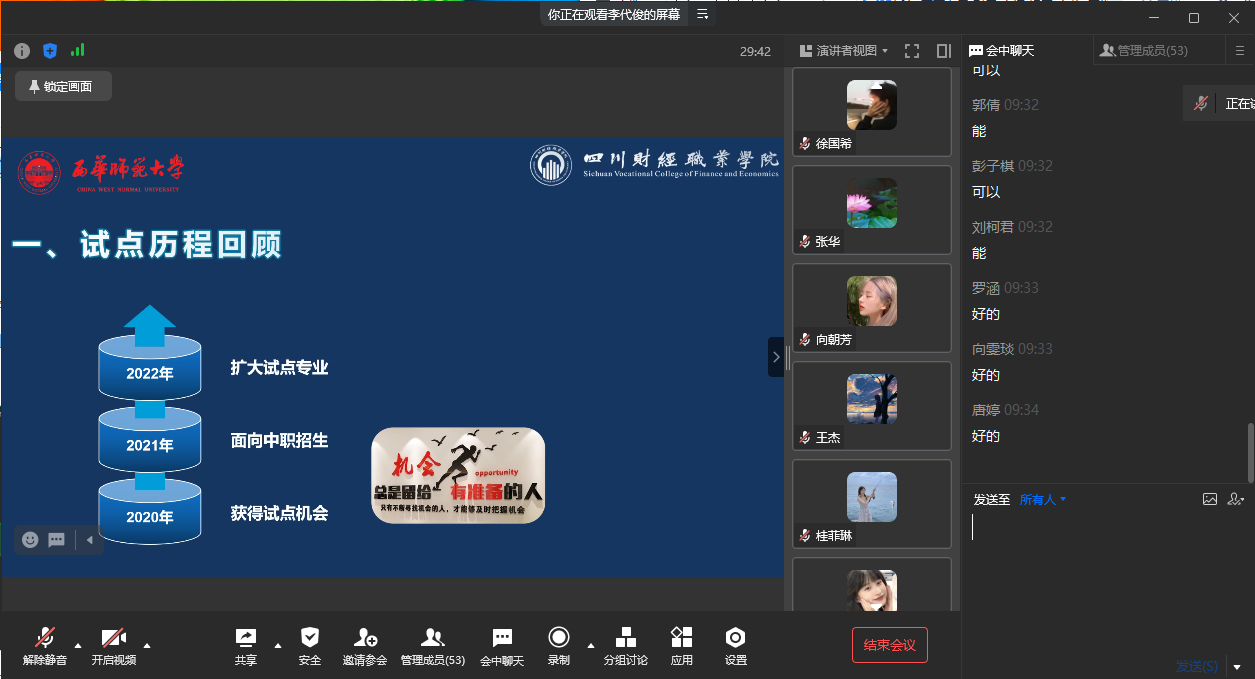Click the image send icon in chat
The width and height of the screenshot is (1255, 679).
pyautogui.click(x=1210, y=499)
